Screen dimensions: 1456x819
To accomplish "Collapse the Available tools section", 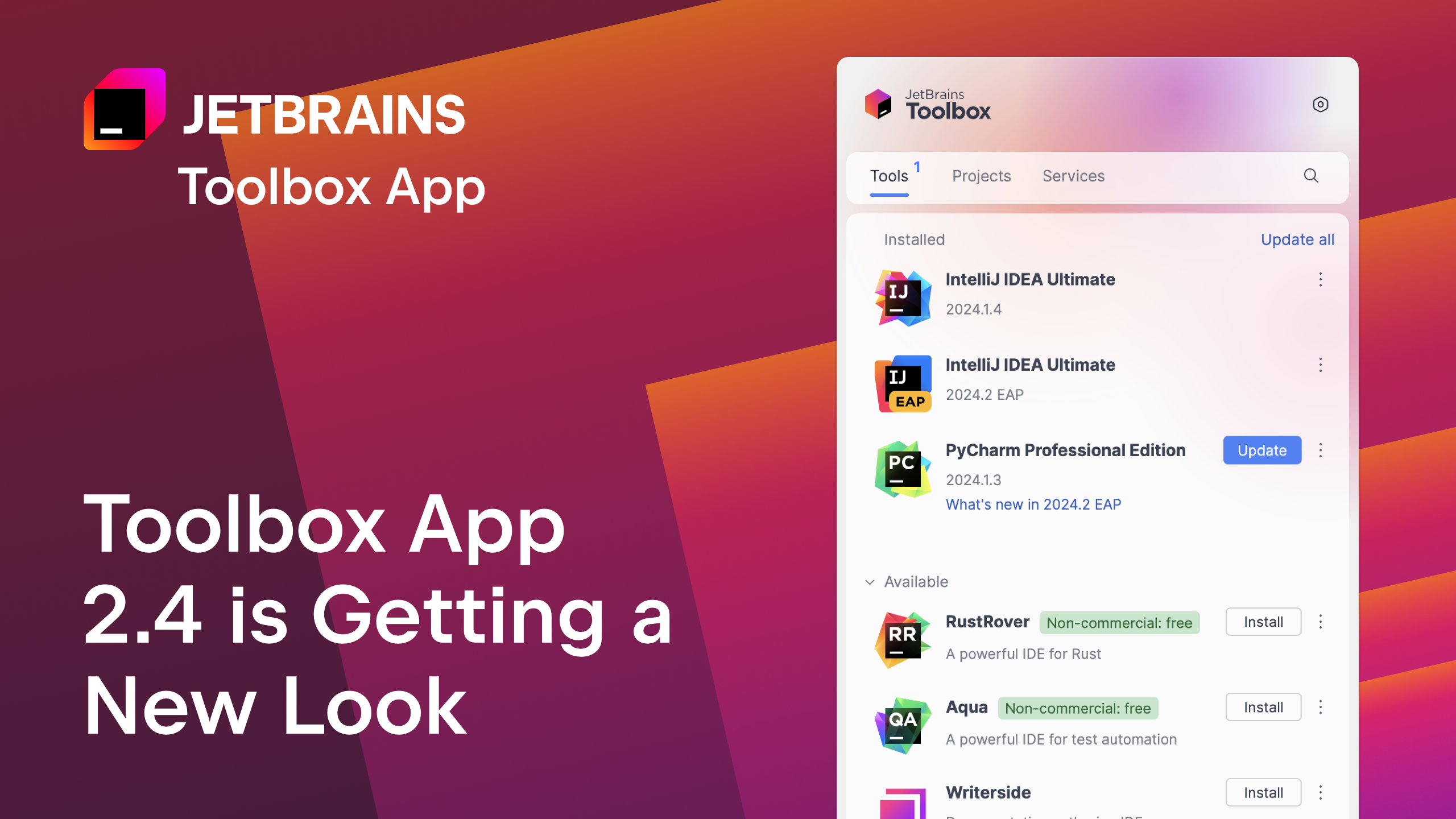I will pos(868,581).
